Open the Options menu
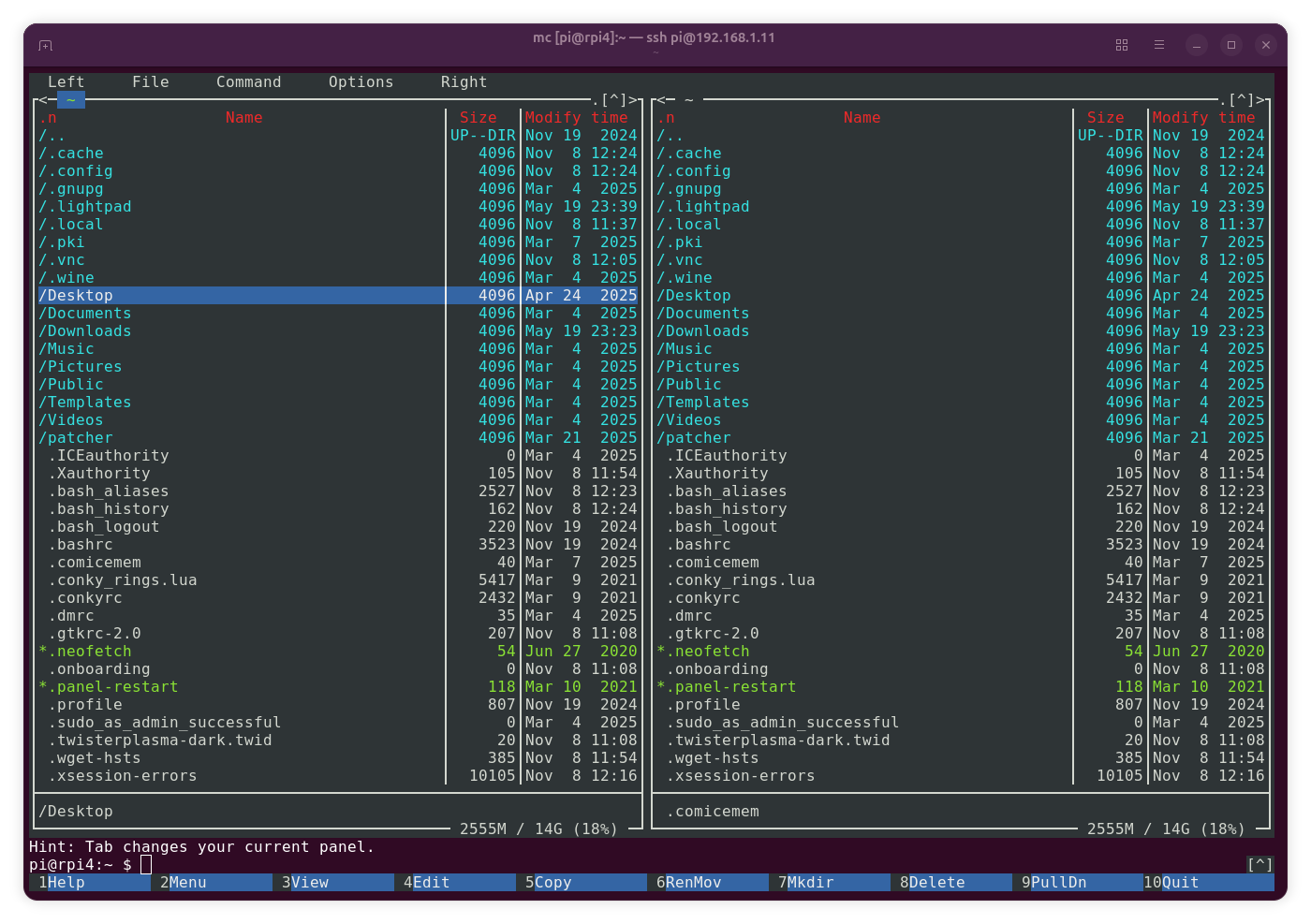Image resolution: width=1311 pixels, height=924 pixels. [361, 82]
